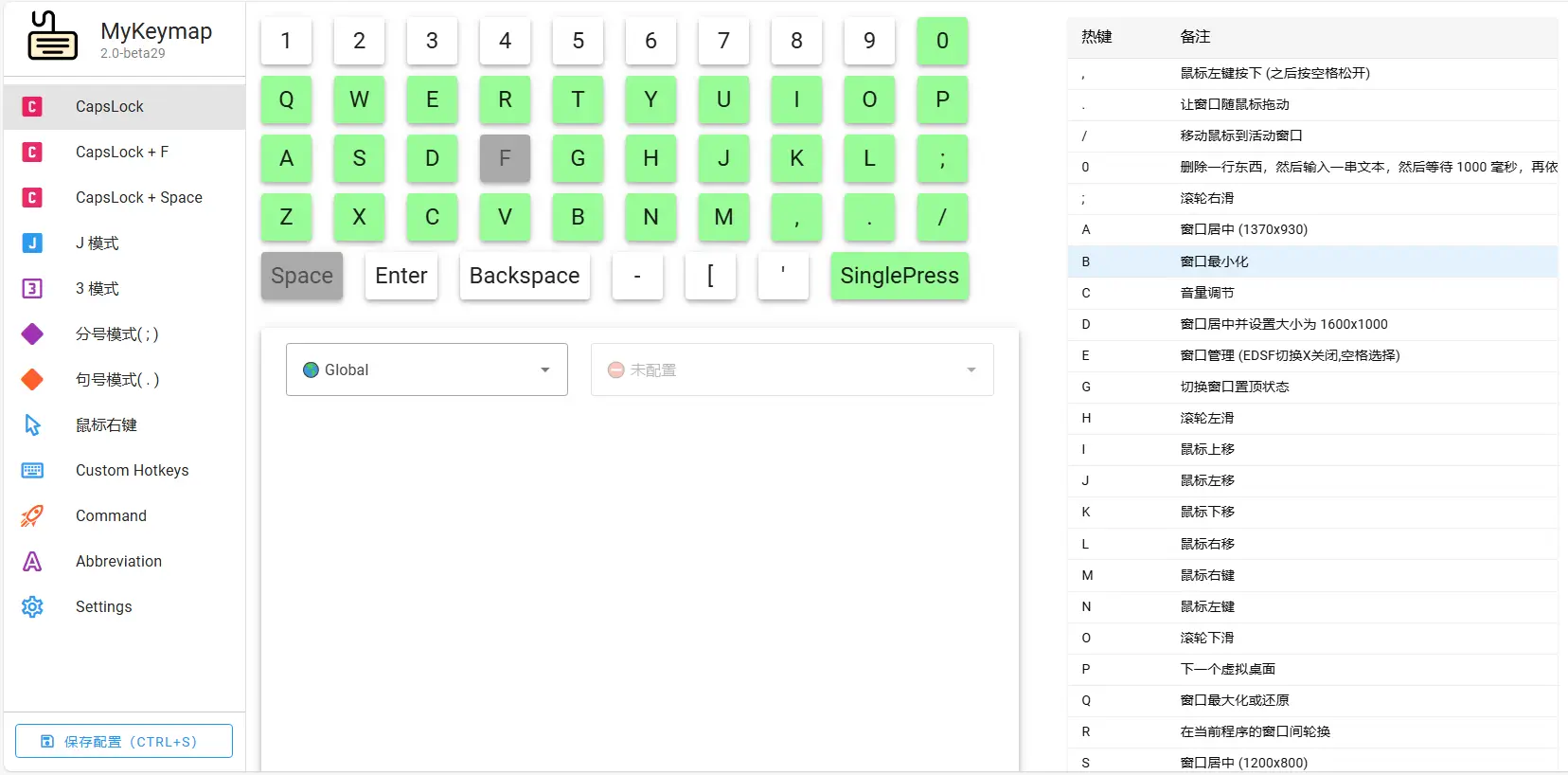Select the blue J icon for J 模式
This screenshot has height=775, width=1568.
(32, 243)
